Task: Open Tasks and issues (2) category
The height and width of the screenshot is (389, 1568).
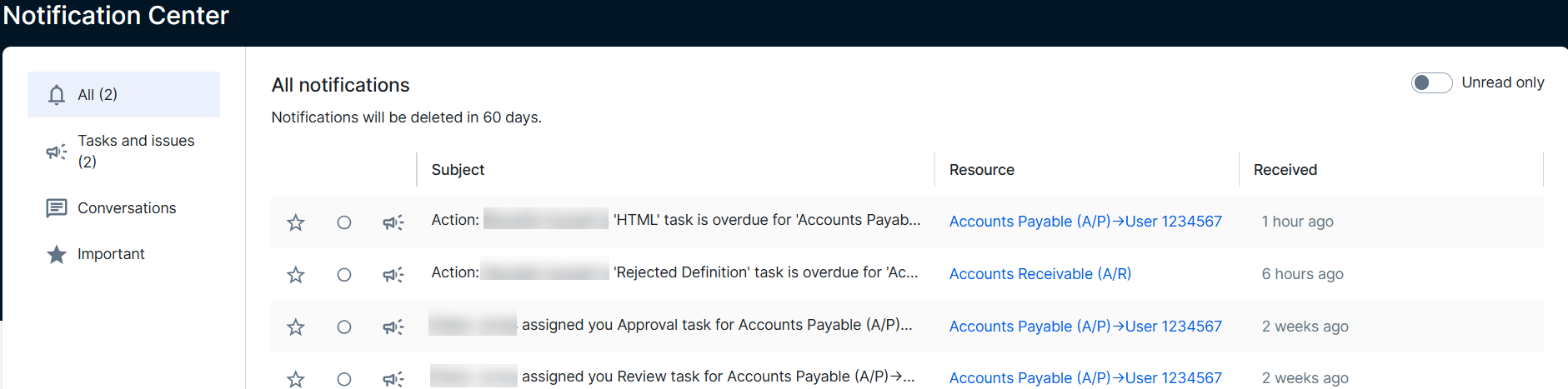Action: click(123, 152)
